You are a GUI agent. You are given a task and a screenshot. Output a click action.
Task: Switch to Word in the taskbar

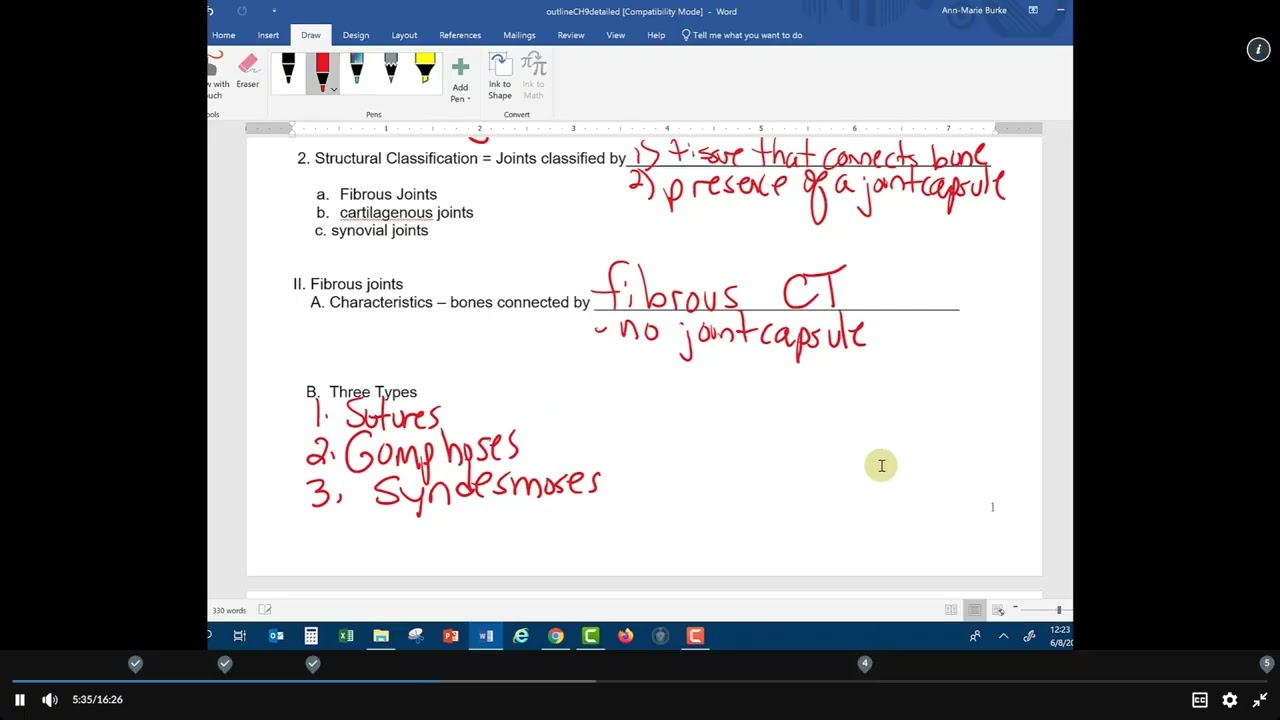[x=486, y=636]
